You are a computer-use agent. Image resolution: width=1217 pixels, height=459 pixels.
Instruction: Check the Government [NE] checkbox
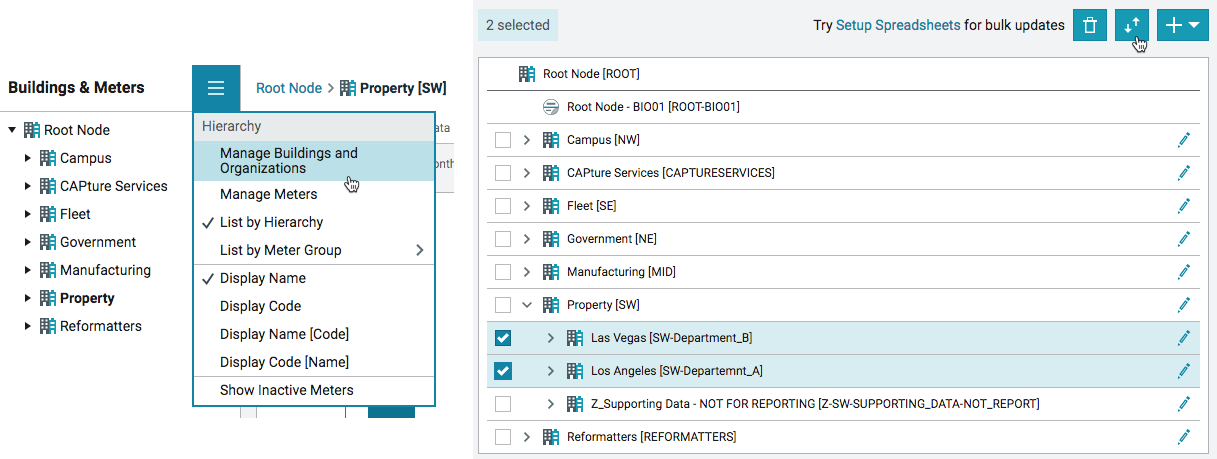click(x=503, y=239)
